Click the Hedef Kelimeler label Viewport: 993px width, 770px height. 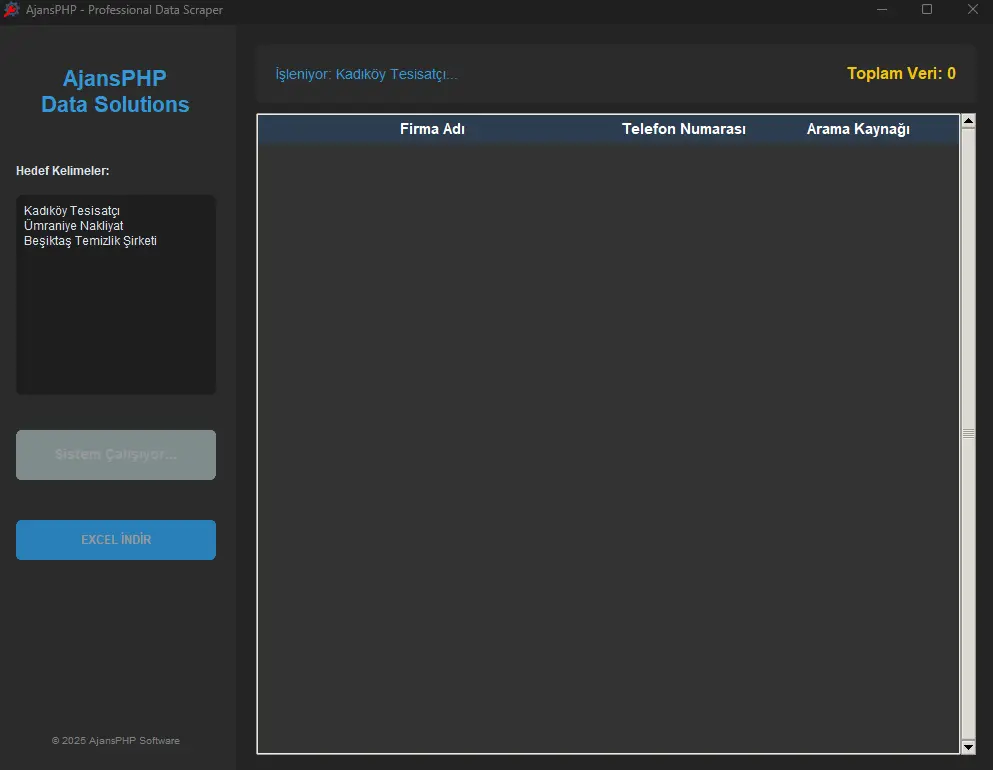[63, 171]
